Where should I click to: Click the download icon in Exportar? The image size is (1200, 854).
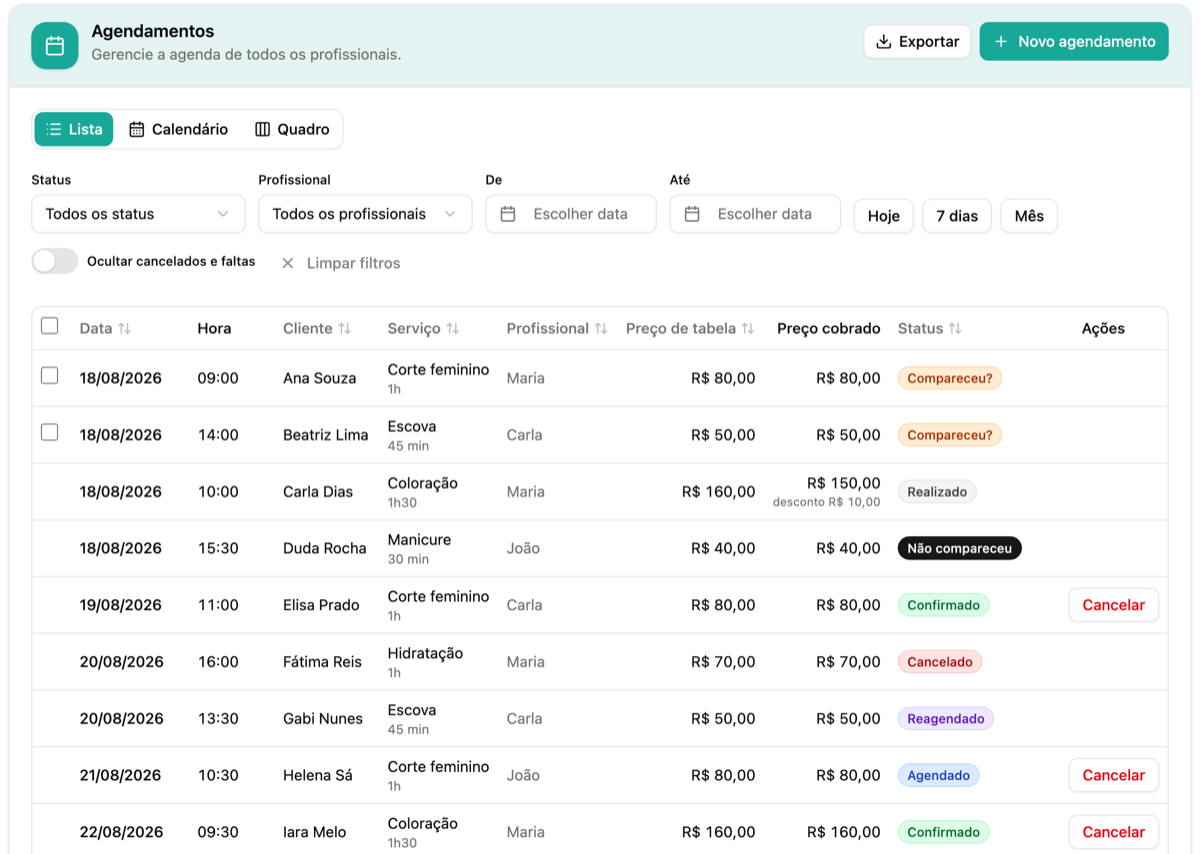coord(883,42)
